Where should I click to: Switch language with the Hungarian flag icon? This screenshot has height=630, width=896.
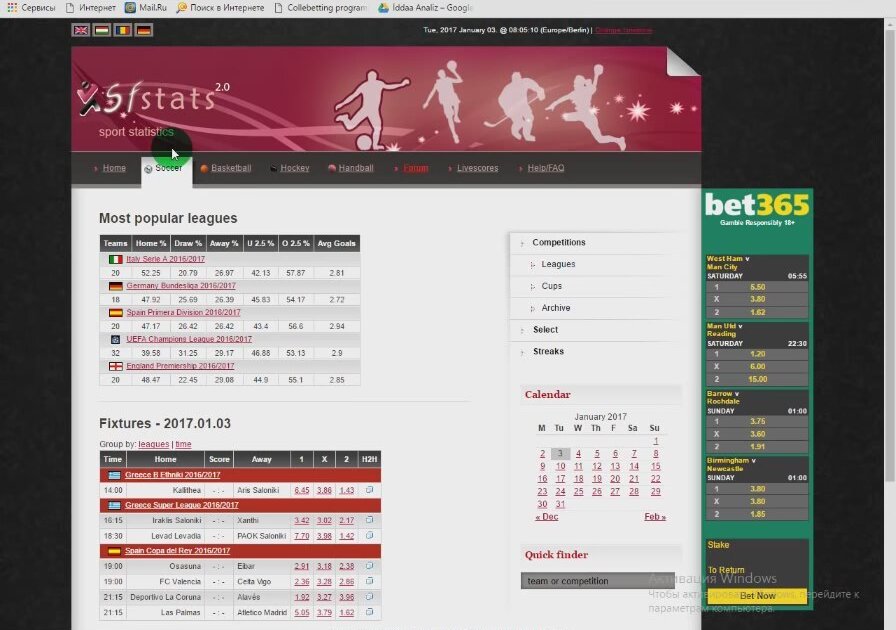click(x=102, y=30)
